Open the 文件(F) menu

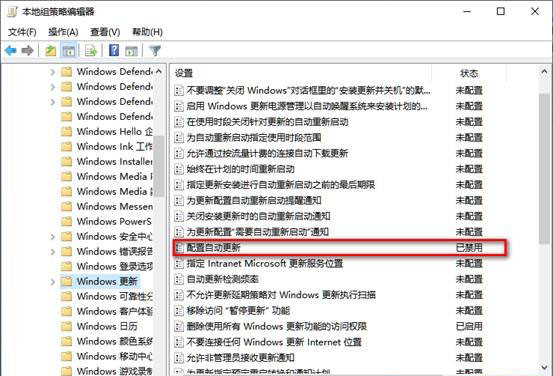22,32
